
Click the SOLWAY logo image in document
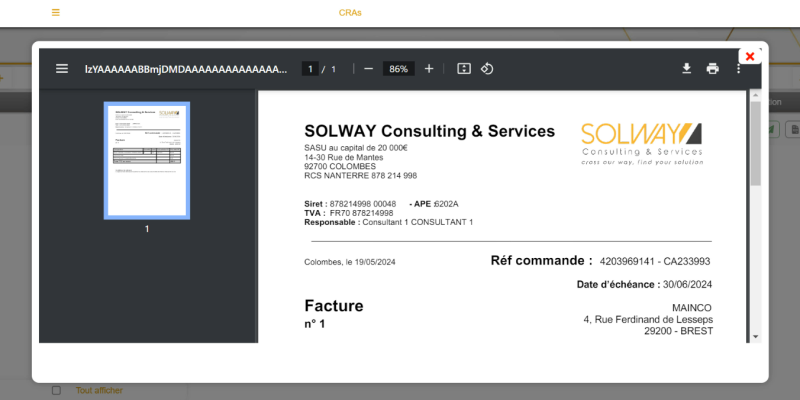pyautogui.click(x=642, y=143)
